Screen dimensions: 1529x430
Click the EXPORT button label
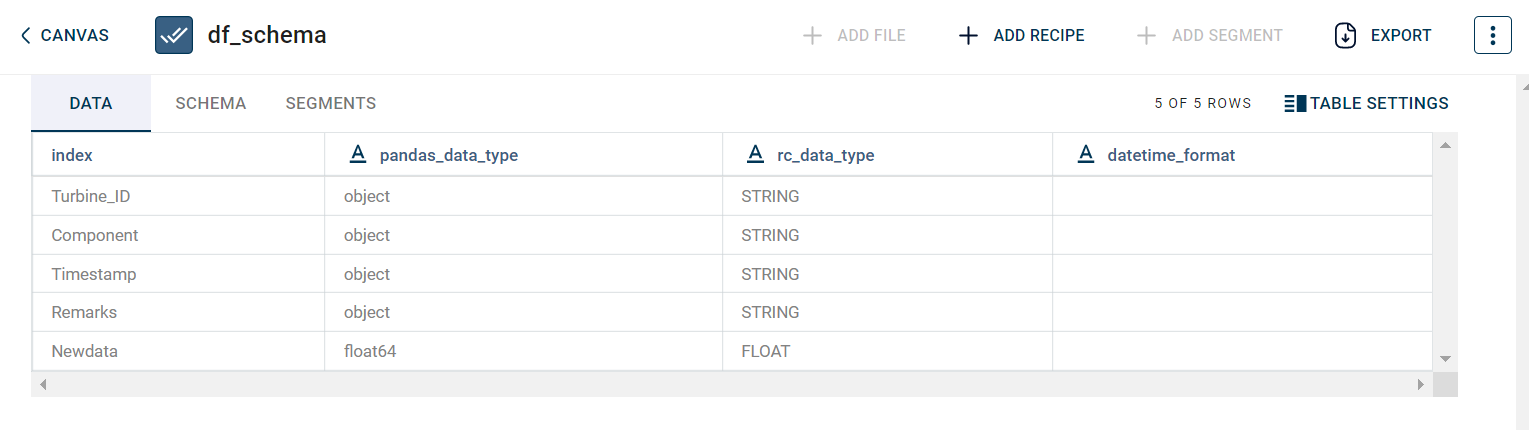(1400, 36)
